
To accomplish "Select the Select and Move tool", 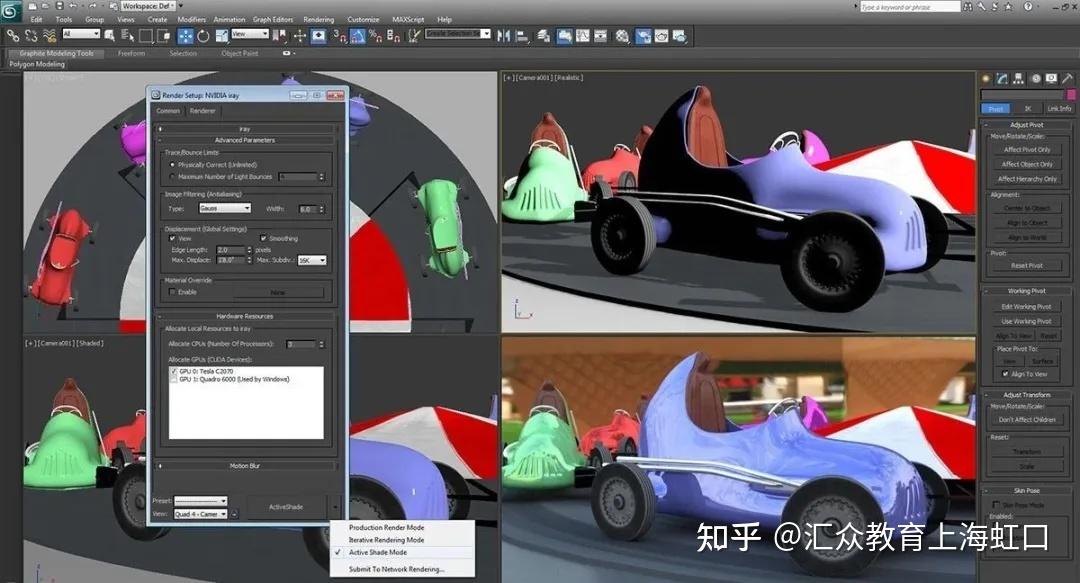I will tap(185, 36).
